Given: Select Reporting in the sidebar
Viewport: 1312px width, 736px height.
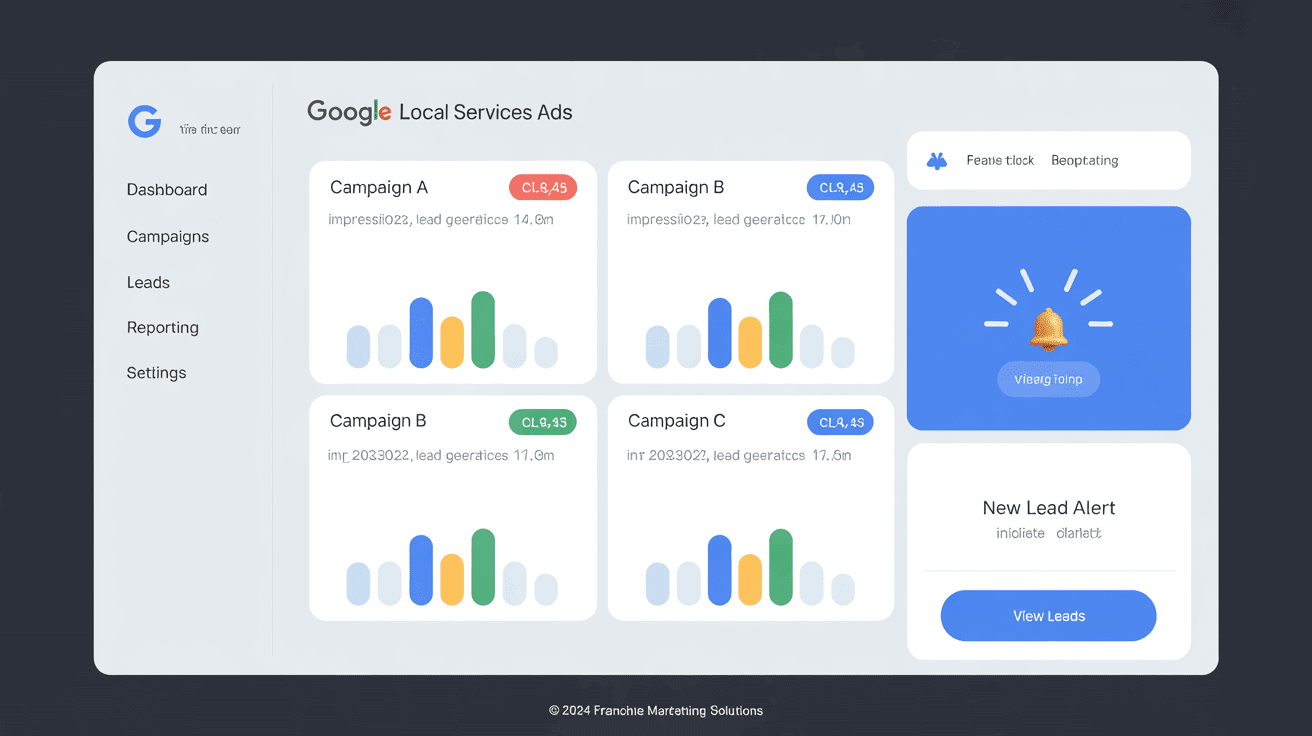Looking at the screenshot, I should pos(162,328).
